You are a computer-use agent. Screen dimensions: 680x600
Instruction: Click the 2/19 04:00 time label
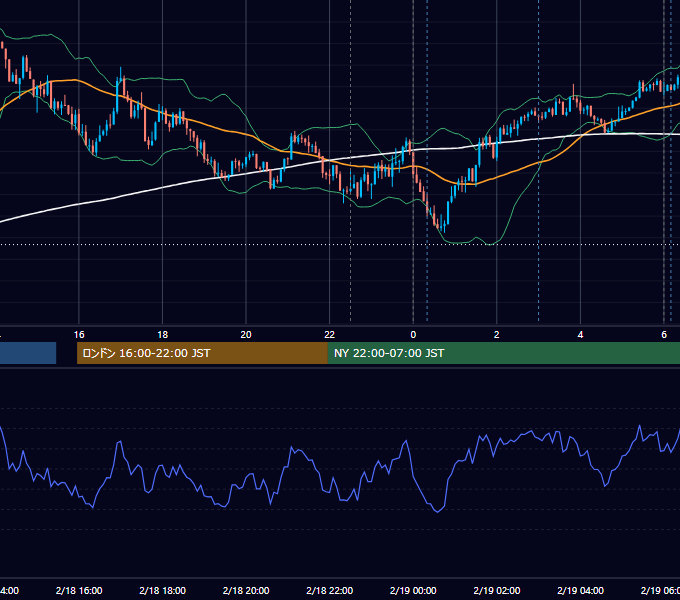tap(580, 590)
